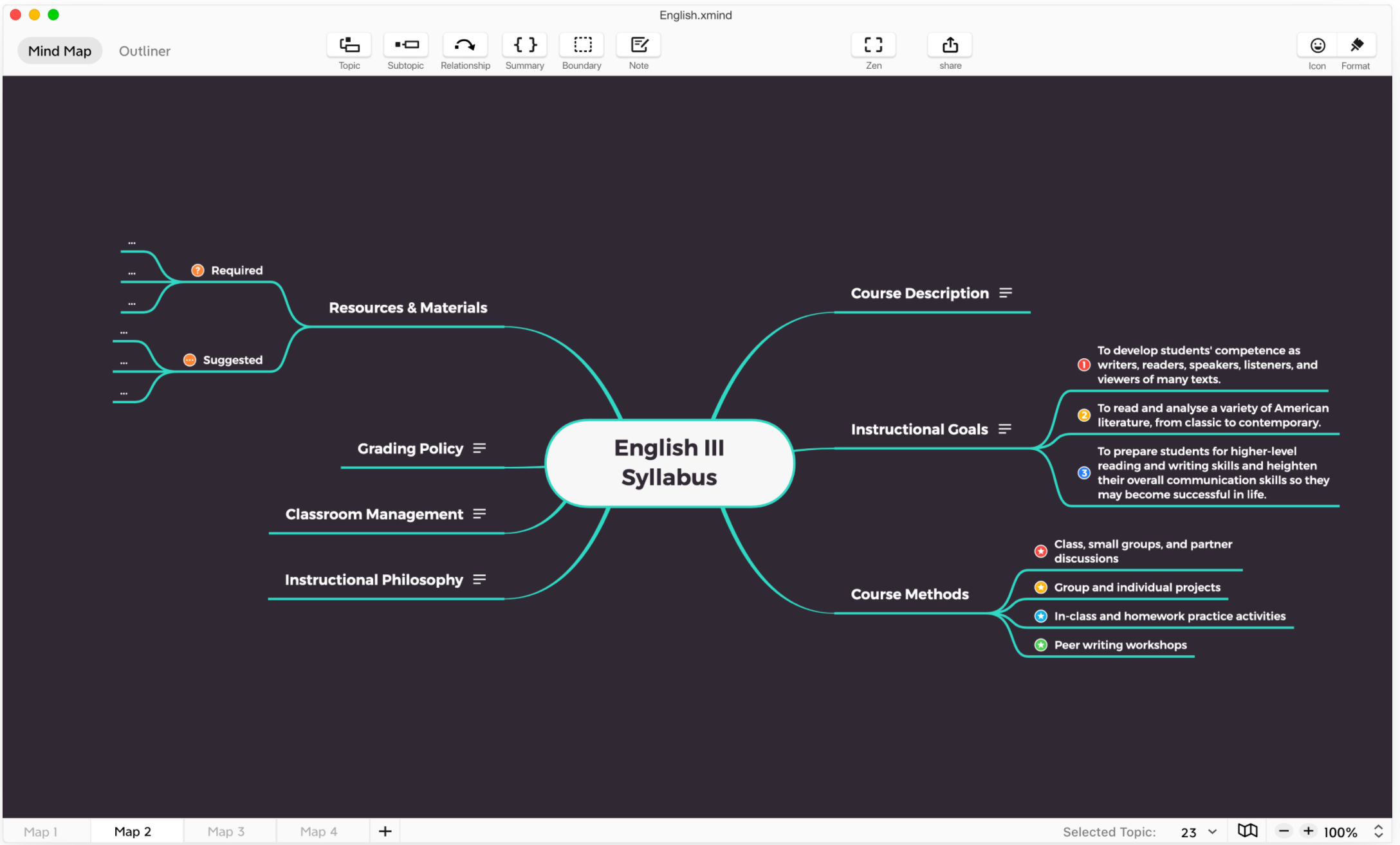1400x845 pixels.
Task: Open the note icon beside Instructional Goals
Action: point(1005,429)
